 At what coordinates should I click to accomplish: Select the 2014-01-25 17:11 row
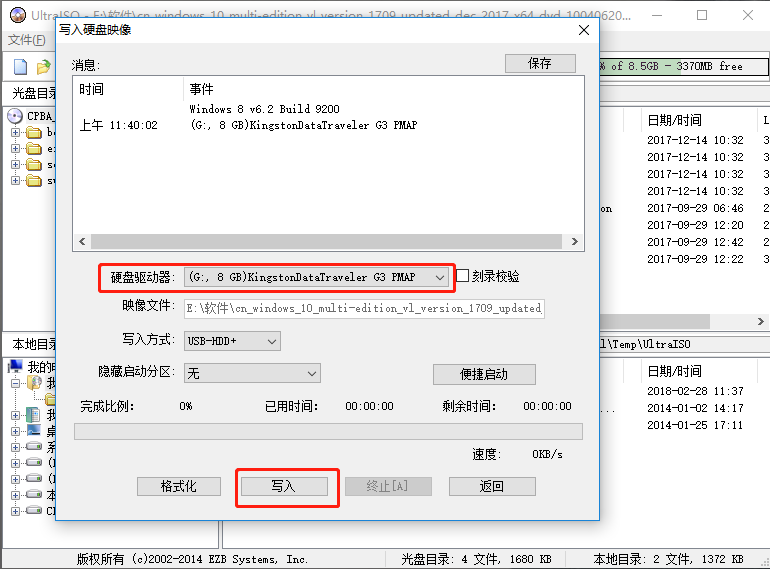695,425
